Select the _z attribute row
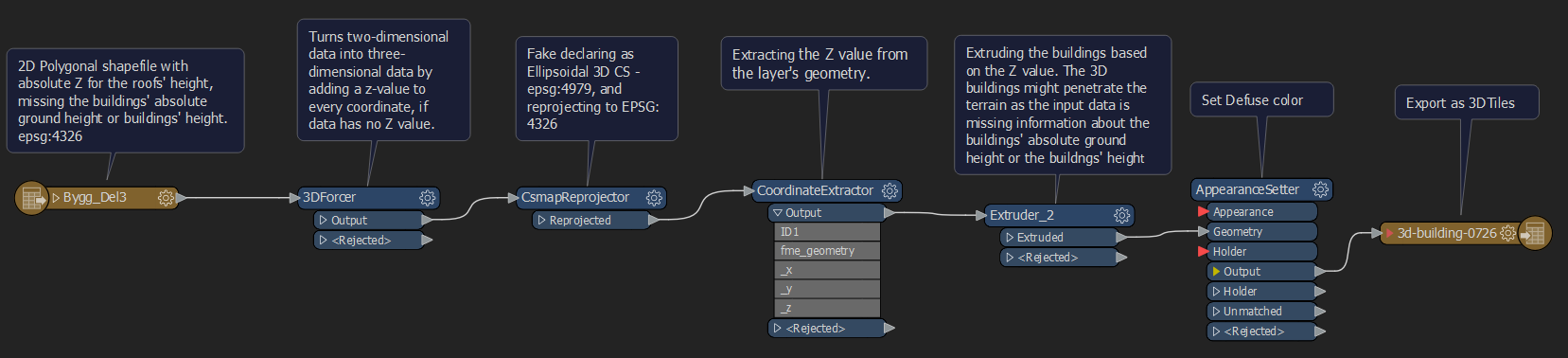This screenshot has width=1568, height=358. click(x=827, y=309)
